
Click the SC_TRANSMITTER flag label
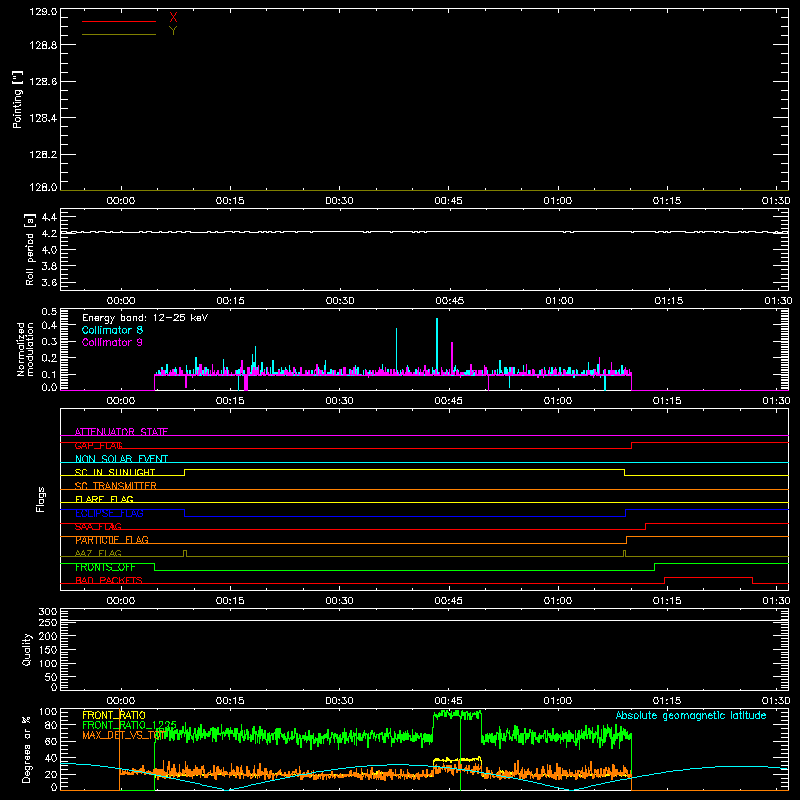point(116,486)
